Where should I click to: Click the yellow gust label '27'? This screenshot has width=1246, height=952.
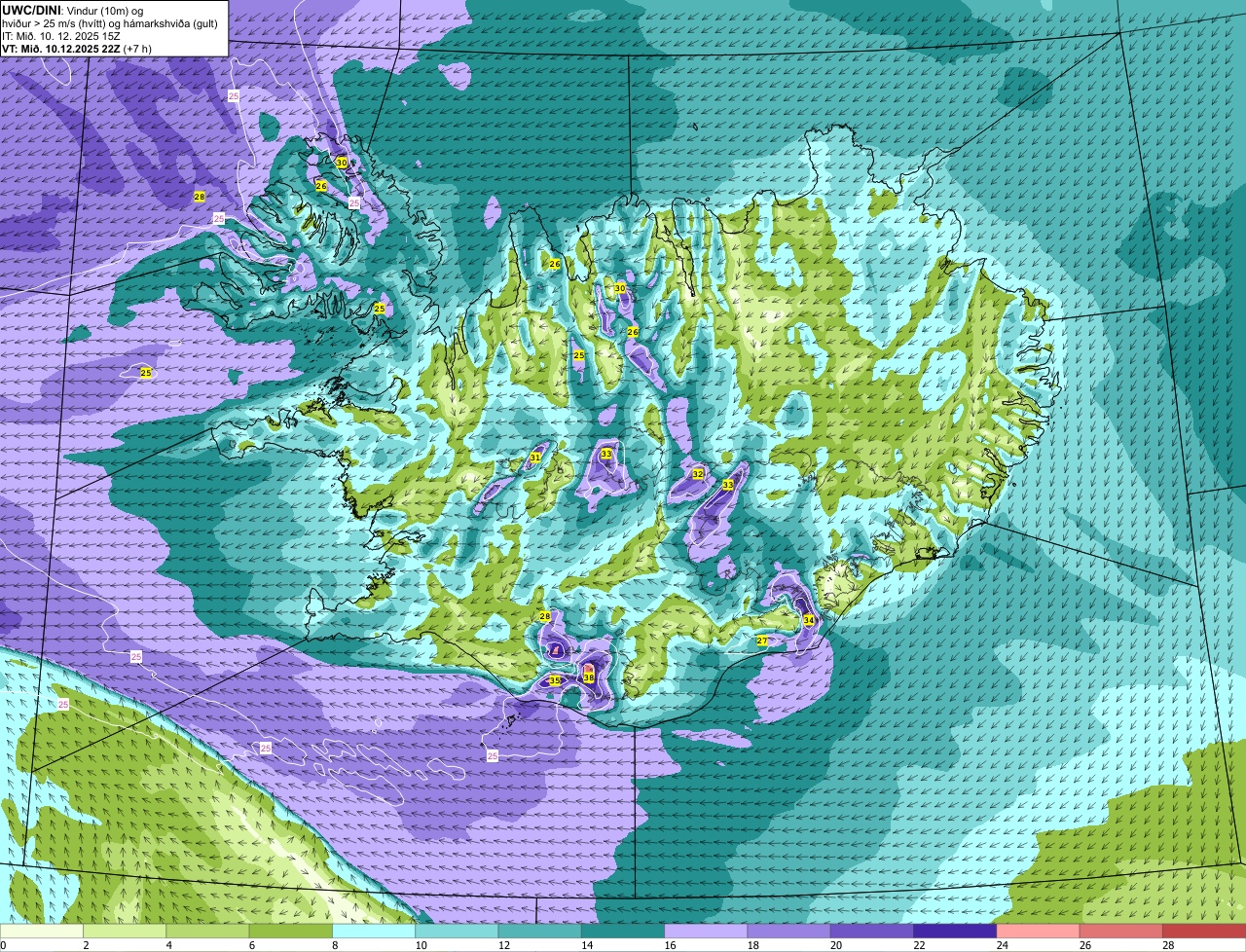click(x=762, y=641)
